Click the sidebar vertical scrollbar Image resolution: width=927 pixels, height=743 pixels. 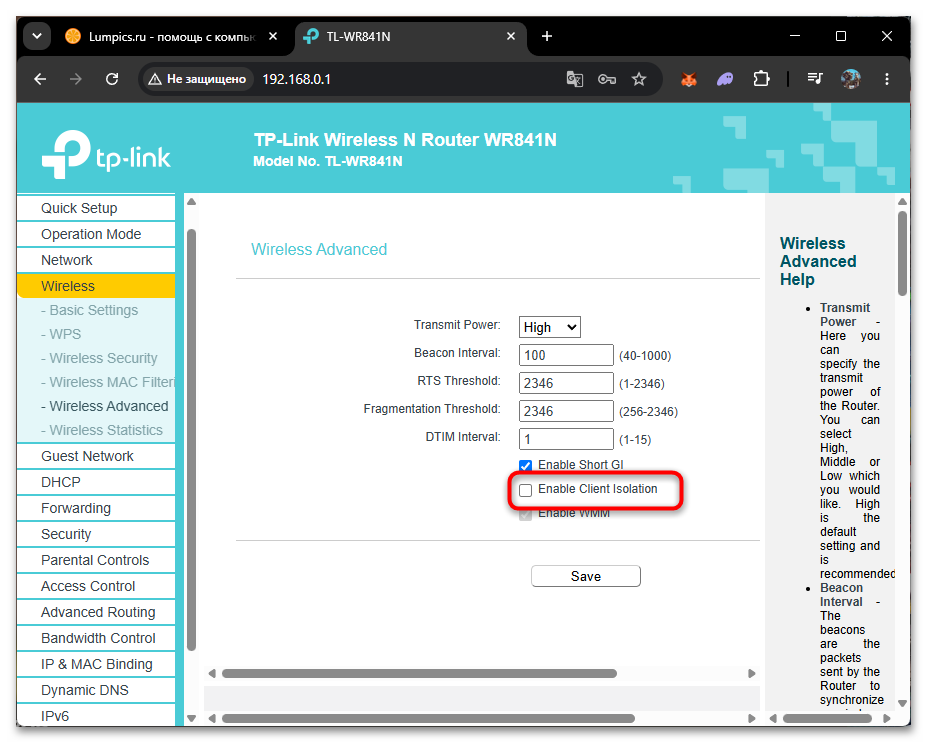(192, 440)
